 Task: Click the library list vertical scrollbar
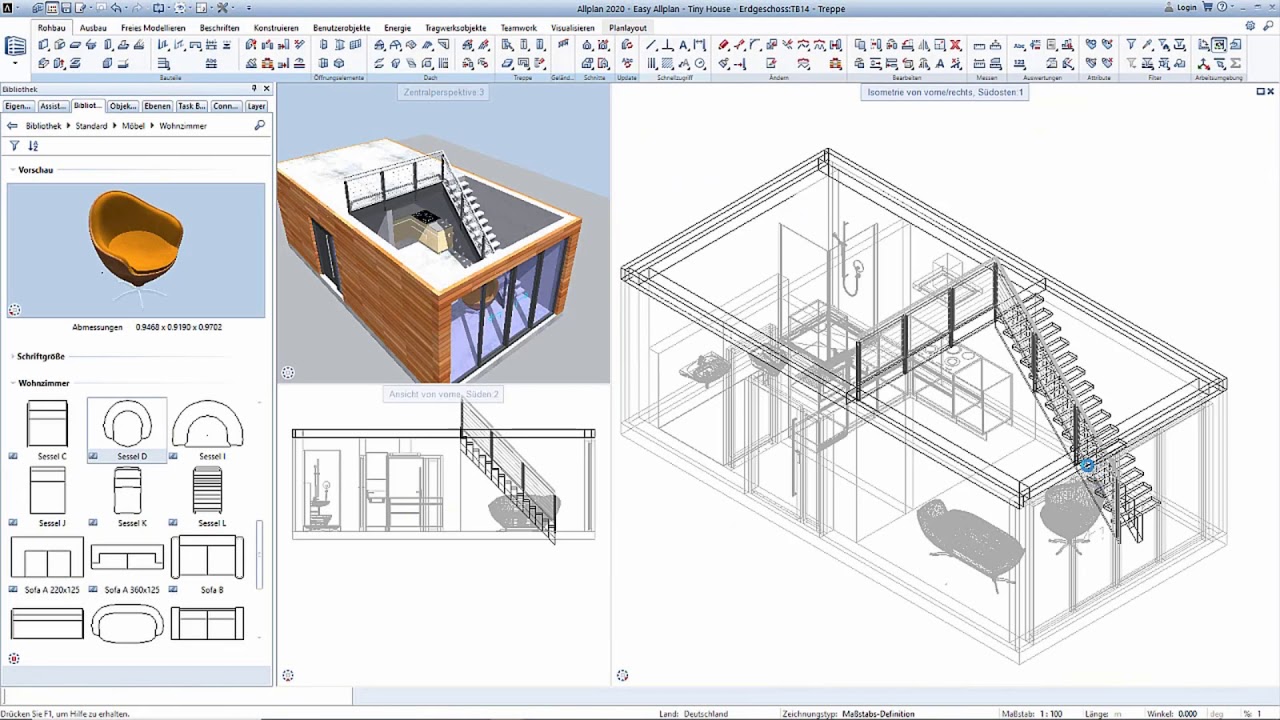pyautogui.click(x=260, y=555)
